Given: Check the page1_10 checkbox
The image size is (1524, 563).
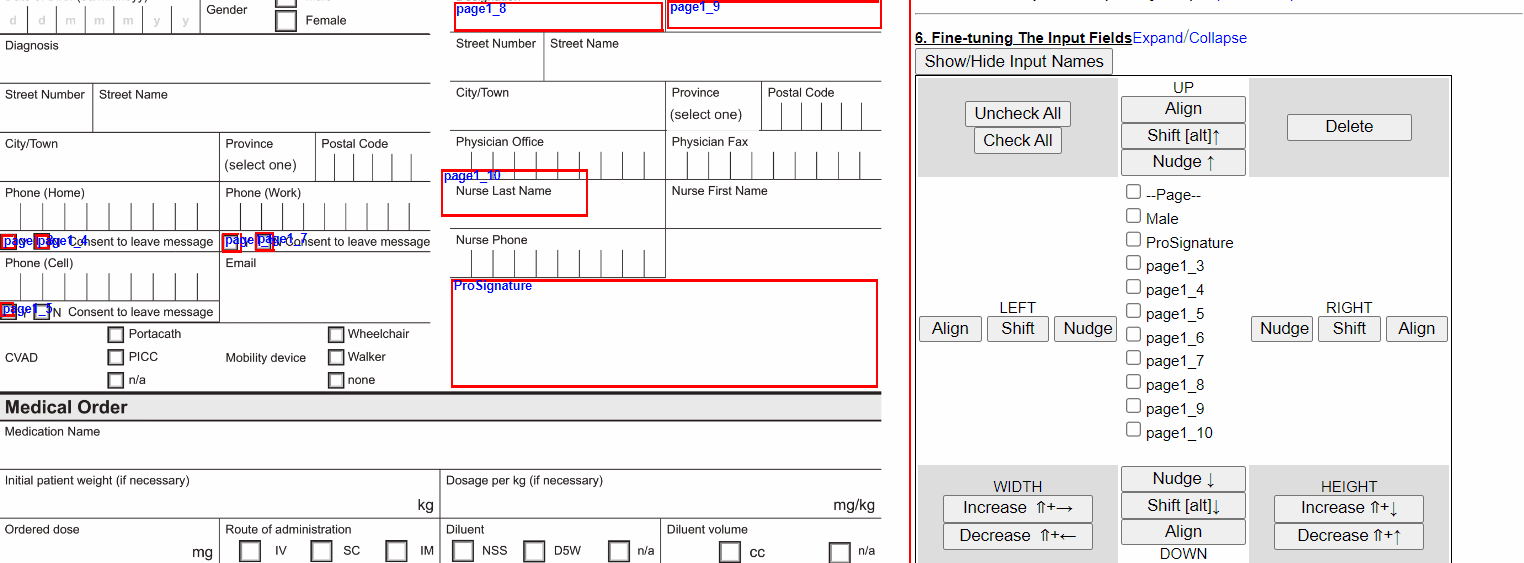Looking at the screenshot, I should pos(1133,430).
